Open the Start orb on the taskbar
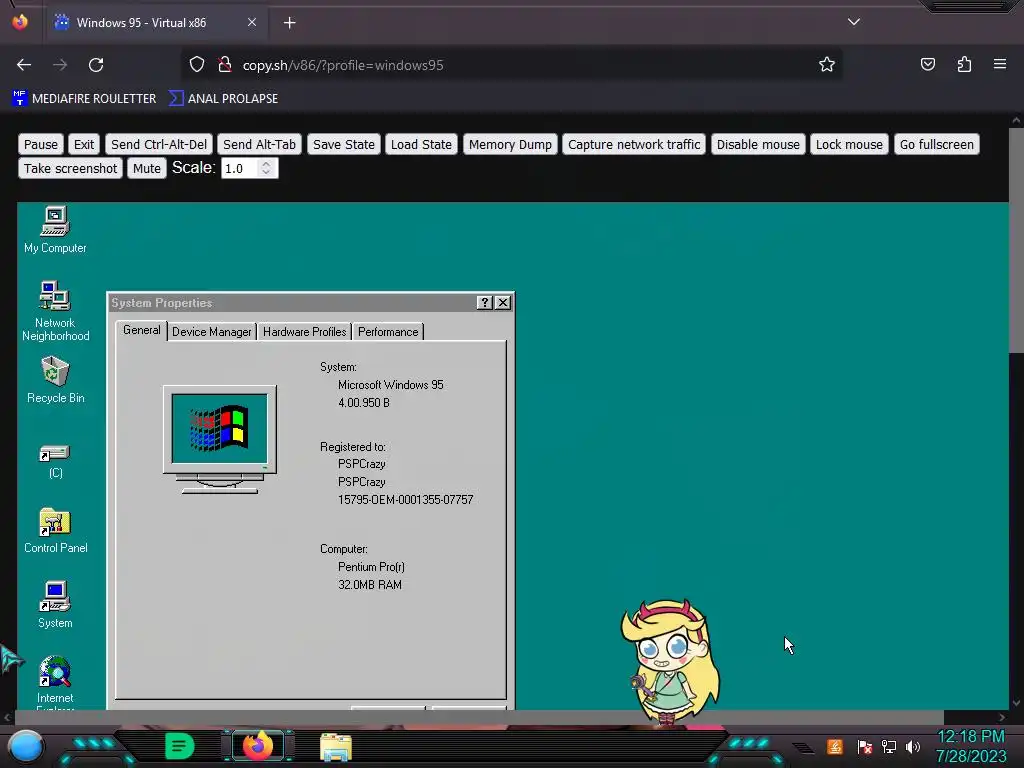 [x=26, y=746]
